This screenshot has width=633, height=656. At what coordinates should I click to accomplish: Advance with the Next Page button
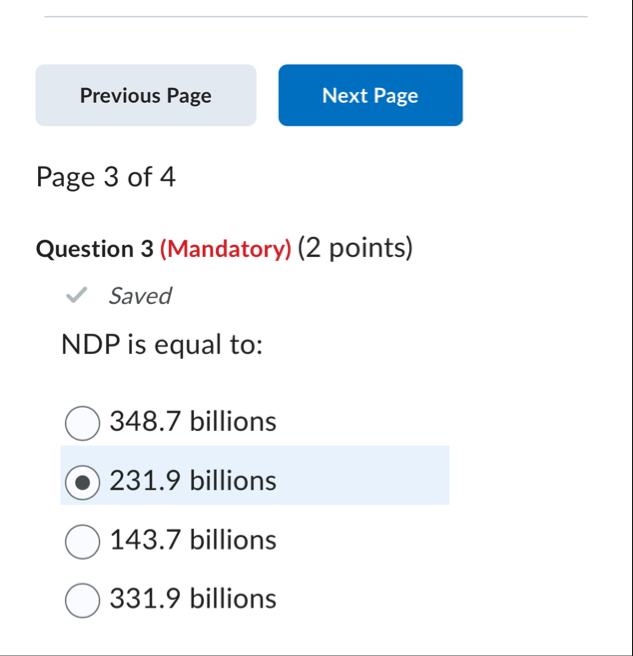click(x=371, y=95)
